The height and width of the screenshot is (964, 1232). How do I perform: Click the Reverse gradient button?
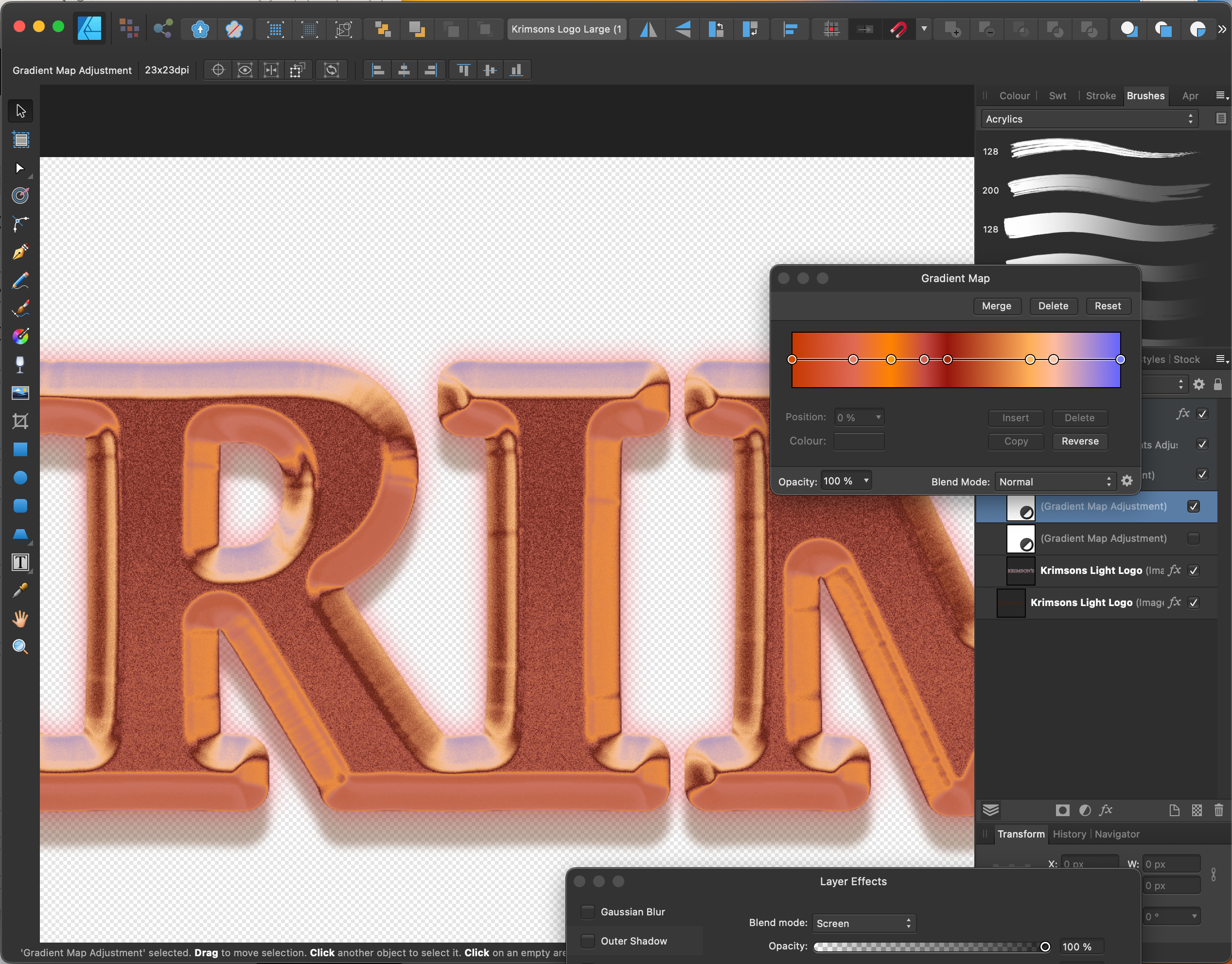coord(1080,441)
